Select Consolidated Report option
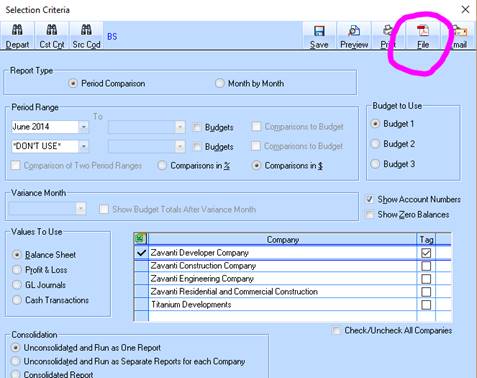 (x=15, y=374)
